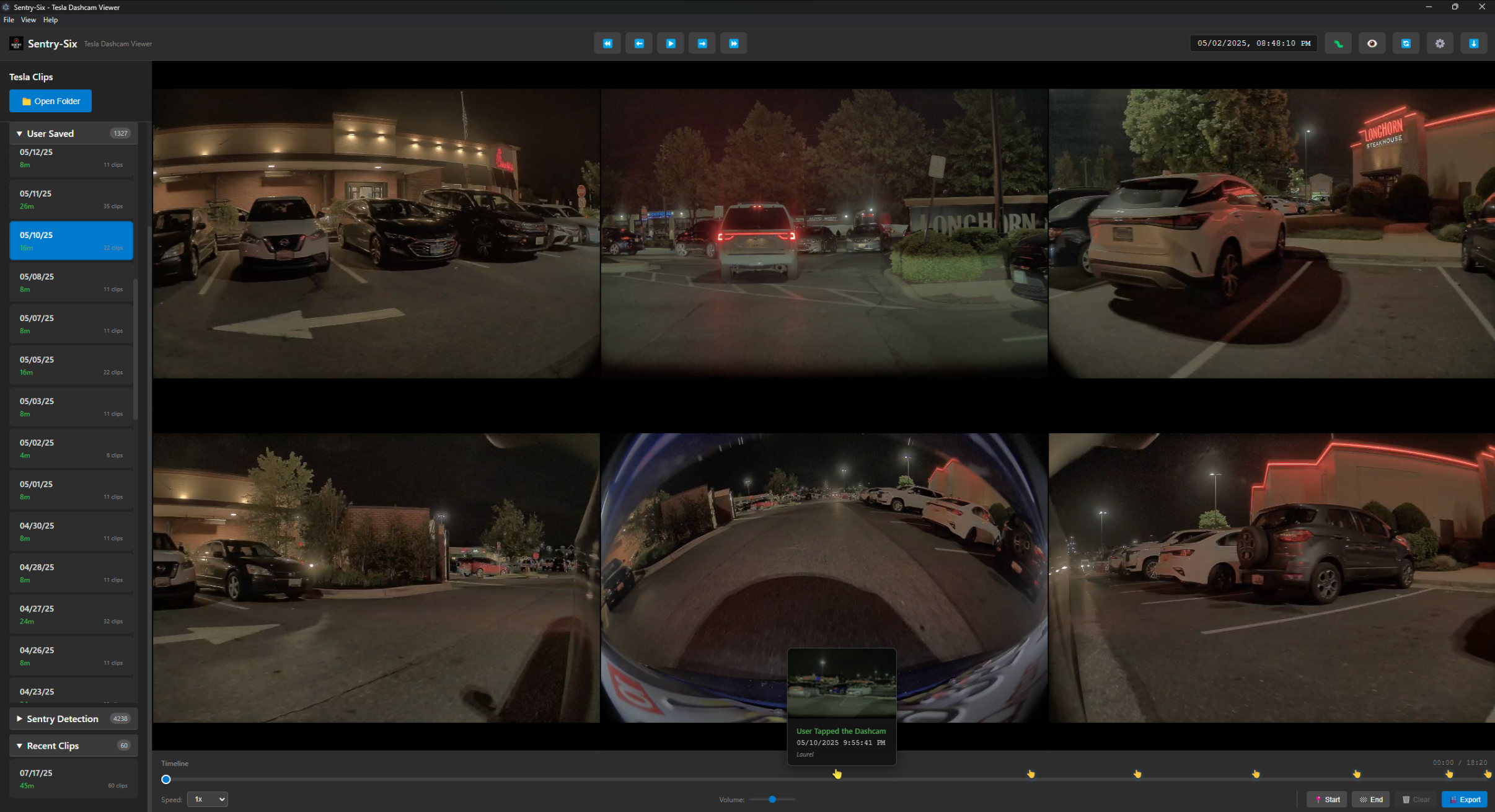The image size is (1495, 812).
Task: Open the playback Speed dropdown
Action: point(207,799)
